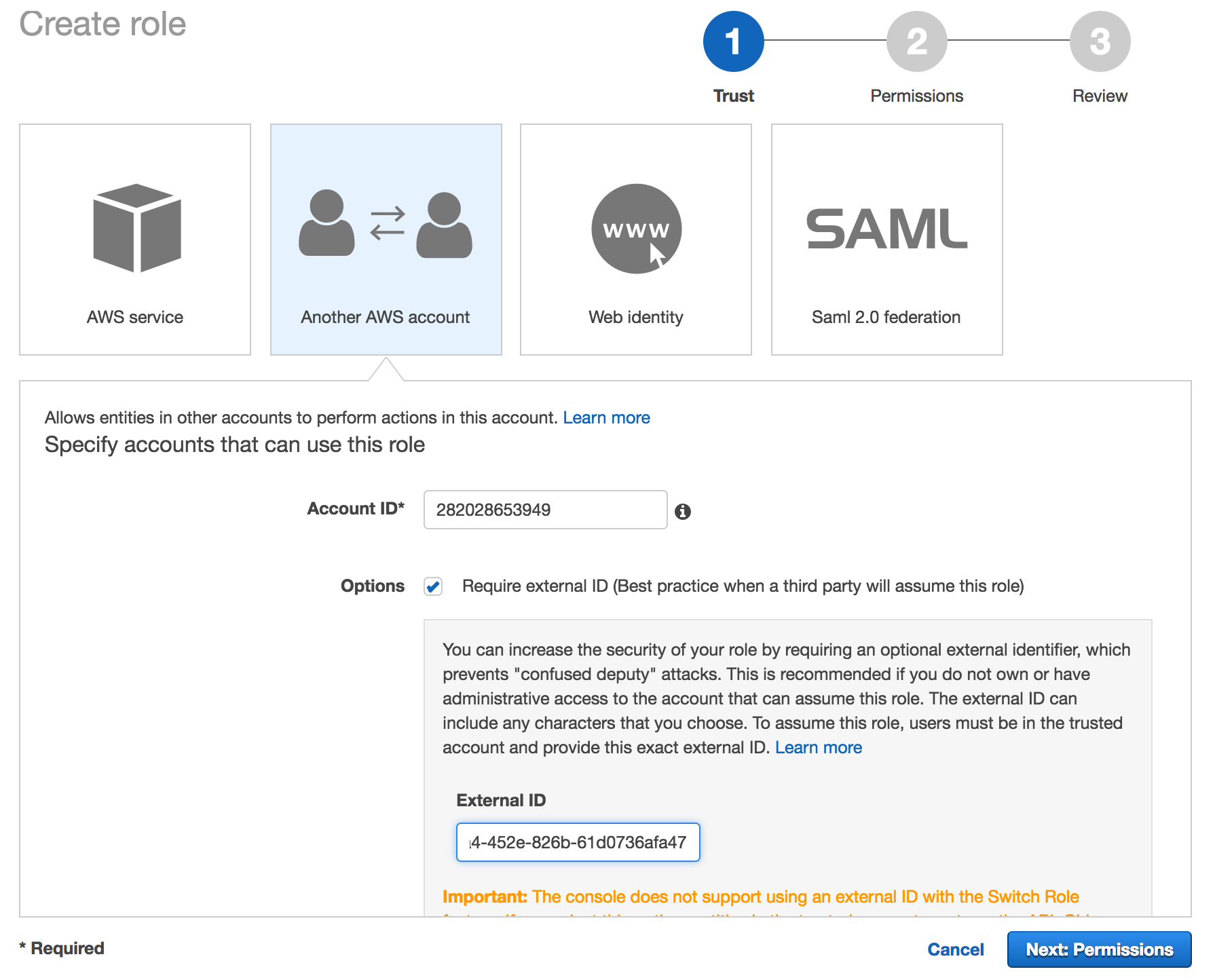Select the Another AWS account label
1215x980 pixels.
point(386,317)
